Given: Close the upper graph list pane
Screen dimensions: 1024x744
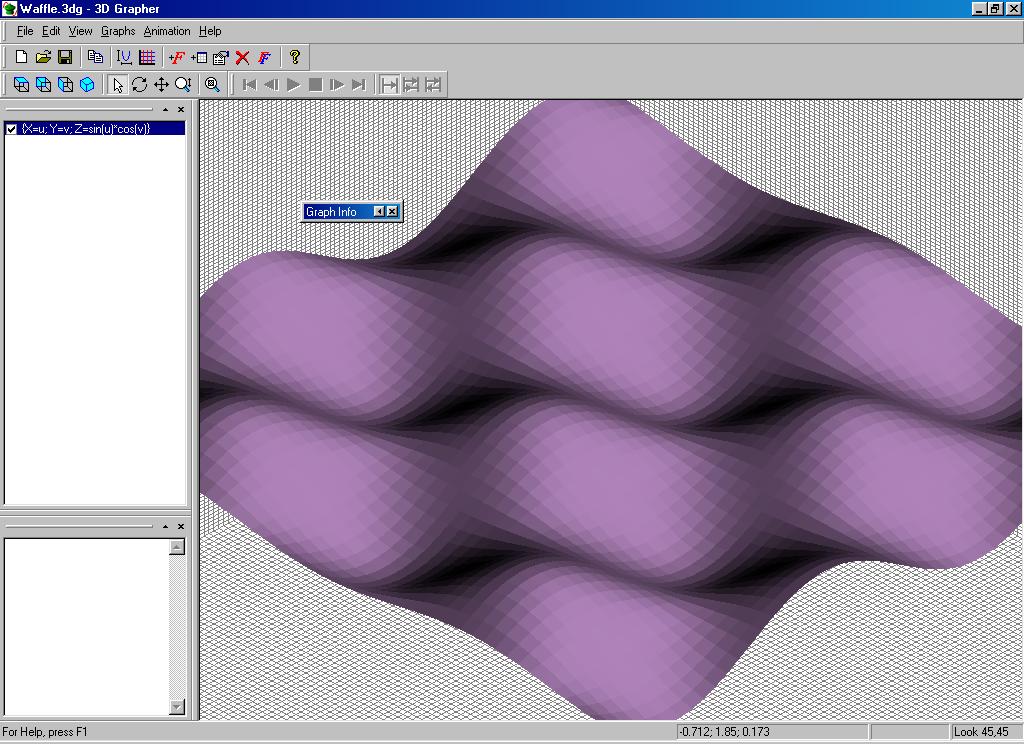Looking at the screenshot, I should [181, 109].
